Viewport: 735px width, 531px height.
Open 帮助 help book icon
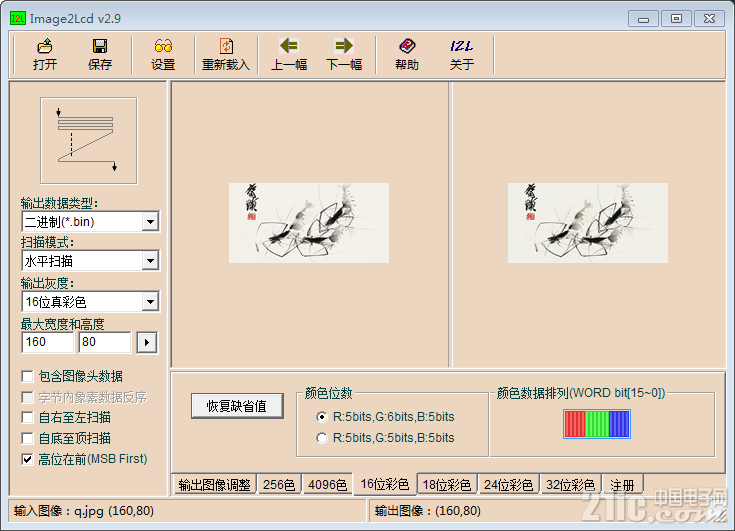[407, 54]
